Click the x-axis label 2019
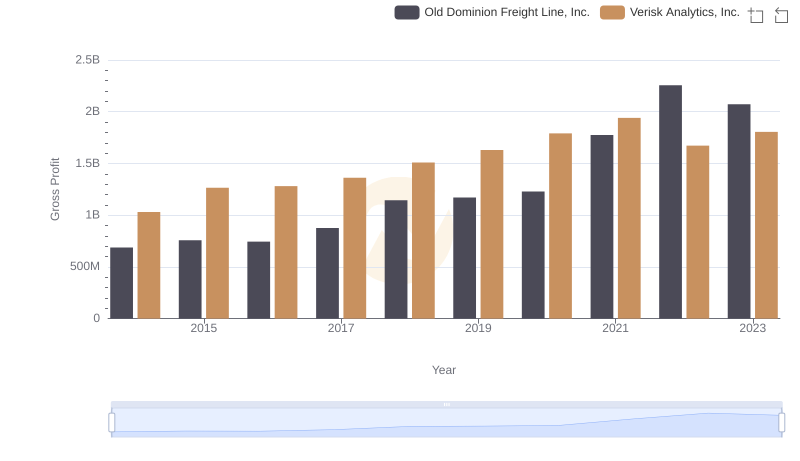The width and height of the screenshot is (800, 461). click(478, 328)
